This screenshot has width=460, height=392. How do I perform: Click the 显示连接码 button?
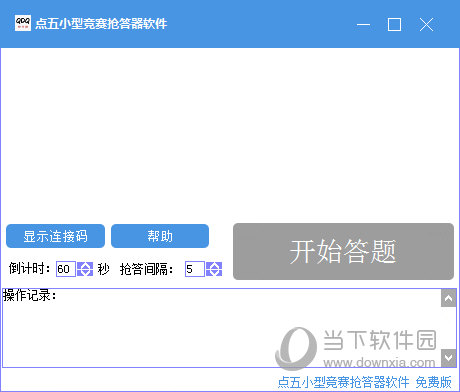(x=55, y=236)
